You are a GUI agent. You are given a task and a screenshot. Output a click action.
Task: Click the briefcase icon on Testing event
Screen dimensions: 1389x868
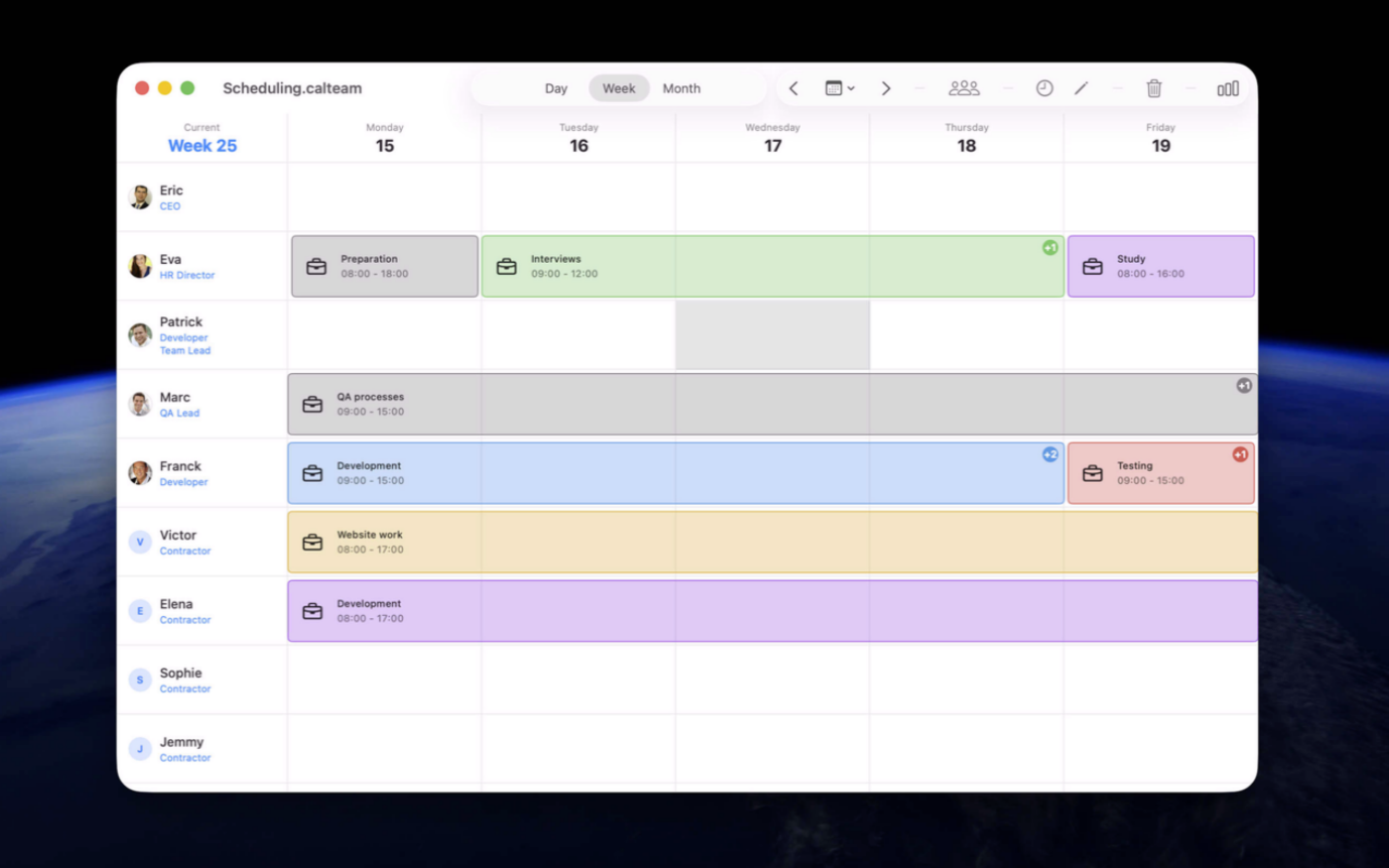1092,473
